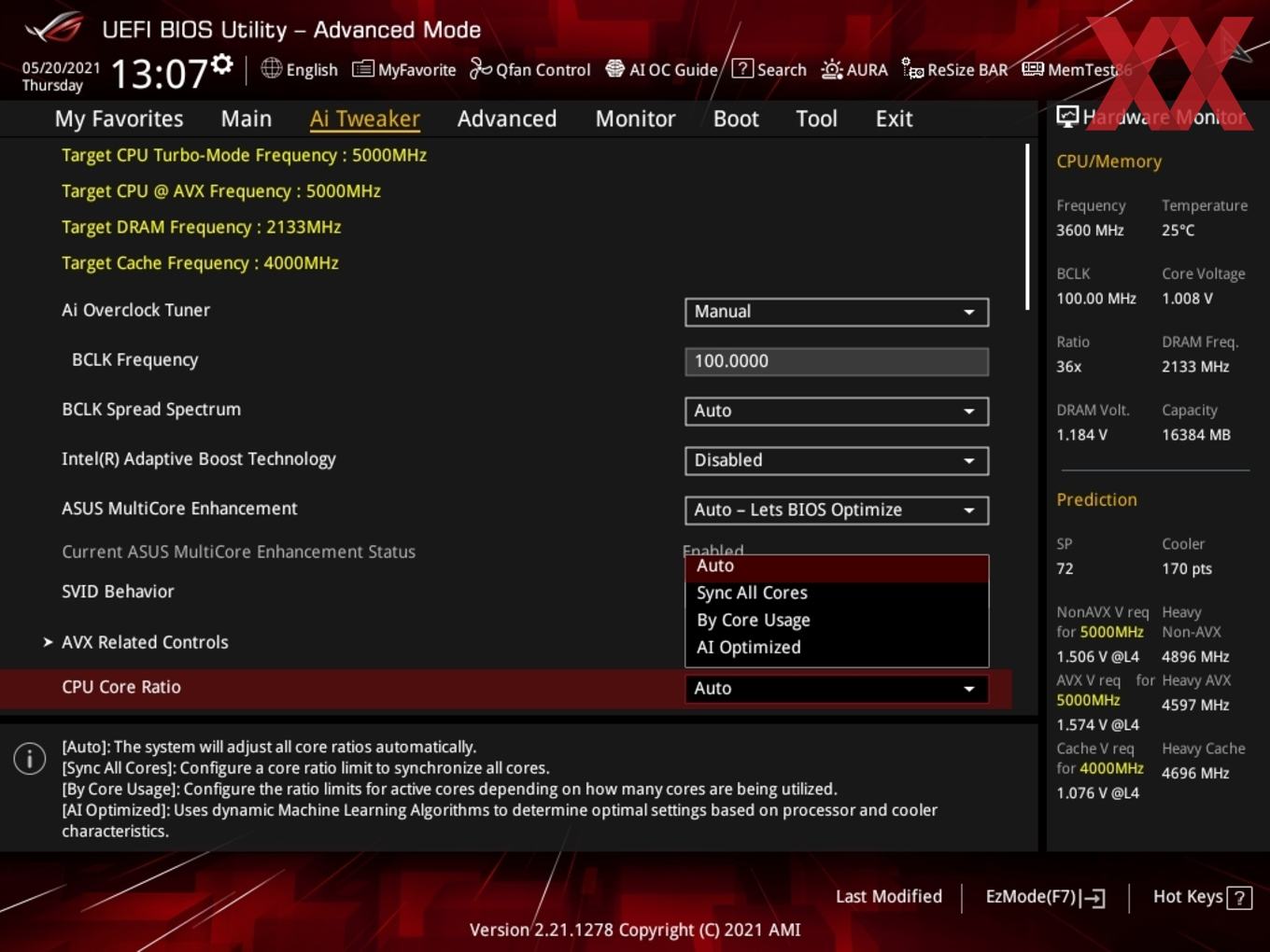Click the EzMode(F7) button
1270x952 pixels.
coord(1045,898)
